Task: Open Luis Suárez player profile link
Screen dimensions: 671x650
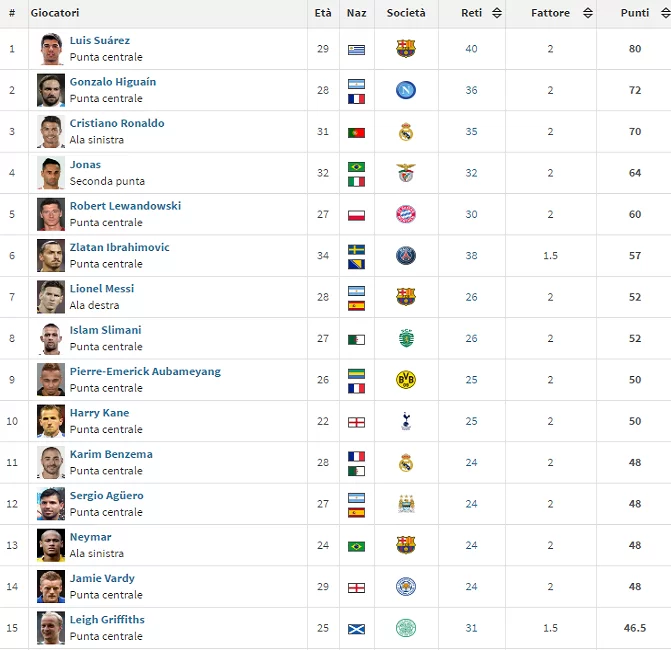Action: [x=100, y=41]
